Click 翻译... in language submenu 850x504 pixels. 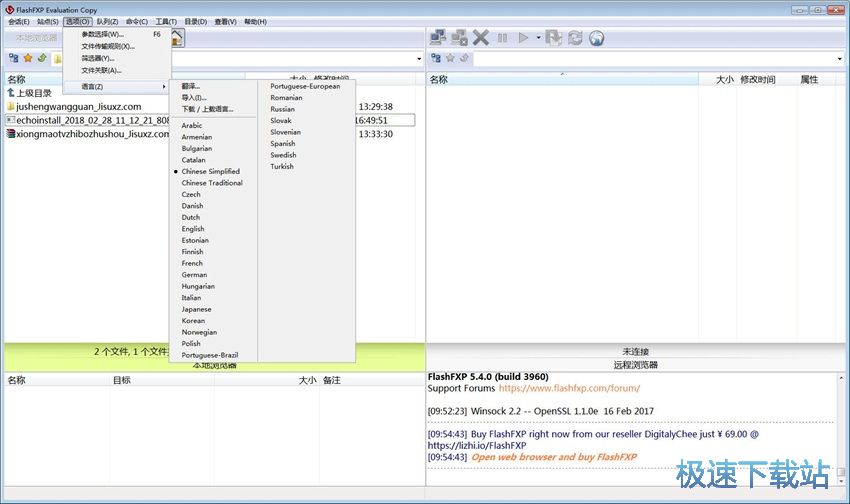(x=191, y=86)
